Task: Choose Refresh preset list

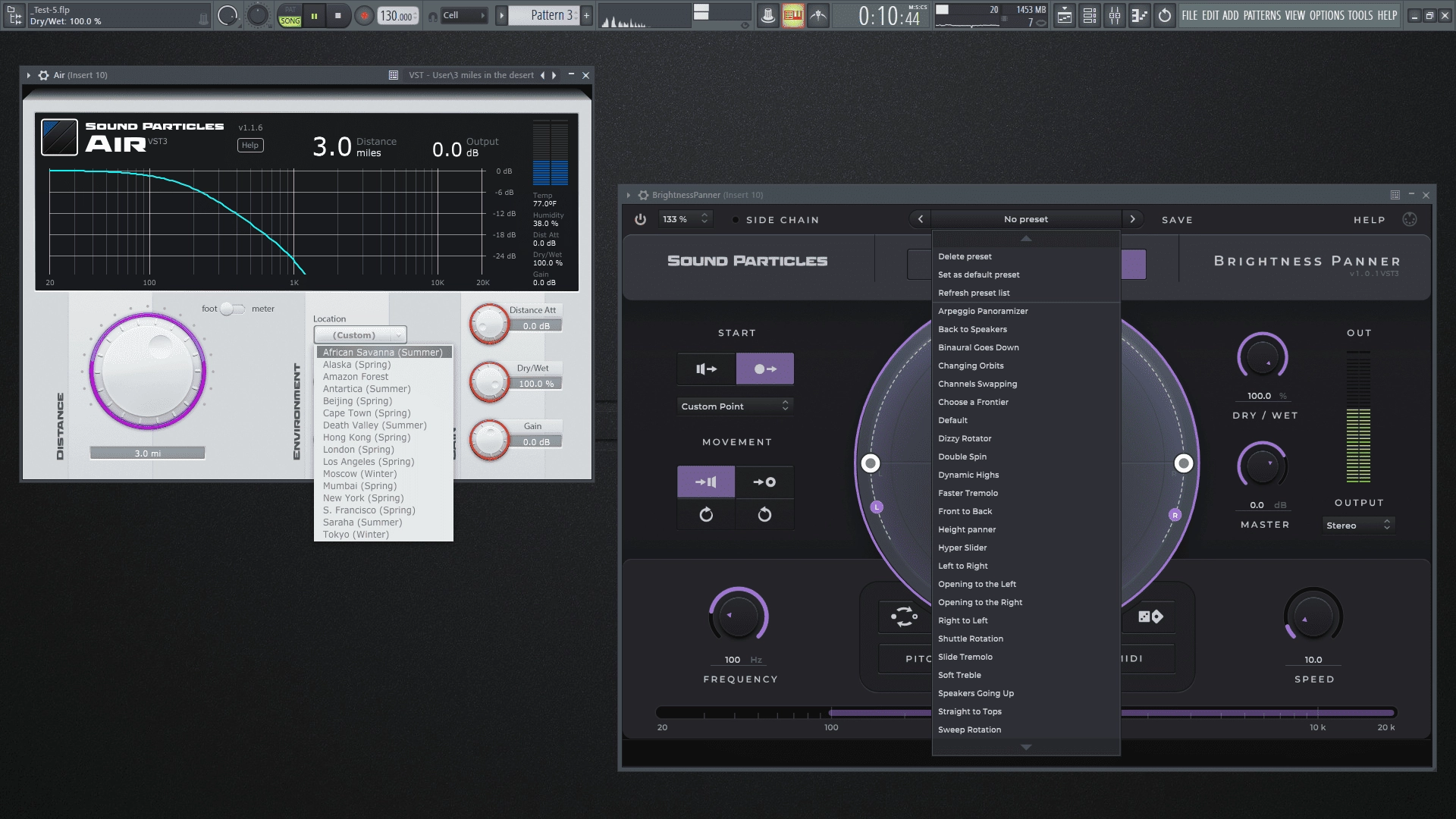Action: click(1026, 293)
